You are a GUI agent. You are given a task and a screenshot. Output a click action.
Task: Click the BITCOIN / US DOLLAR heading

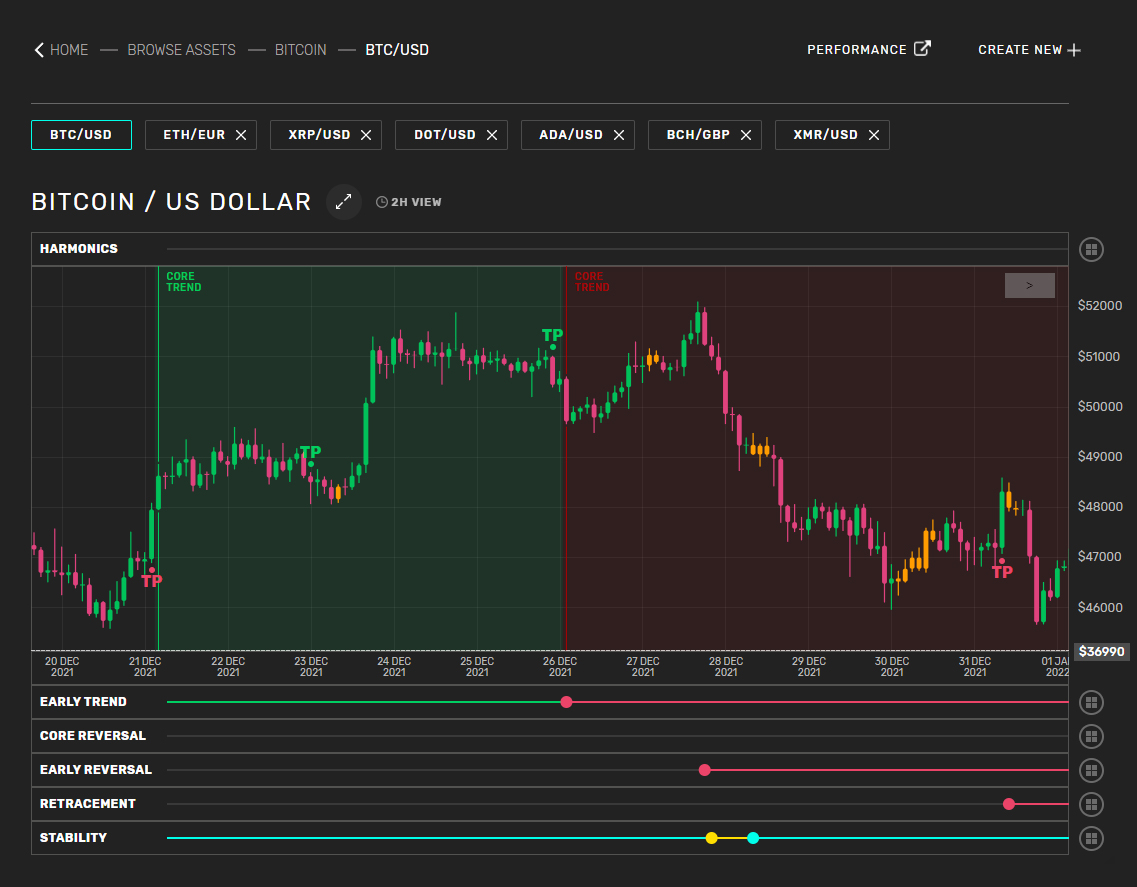[171, 202]
